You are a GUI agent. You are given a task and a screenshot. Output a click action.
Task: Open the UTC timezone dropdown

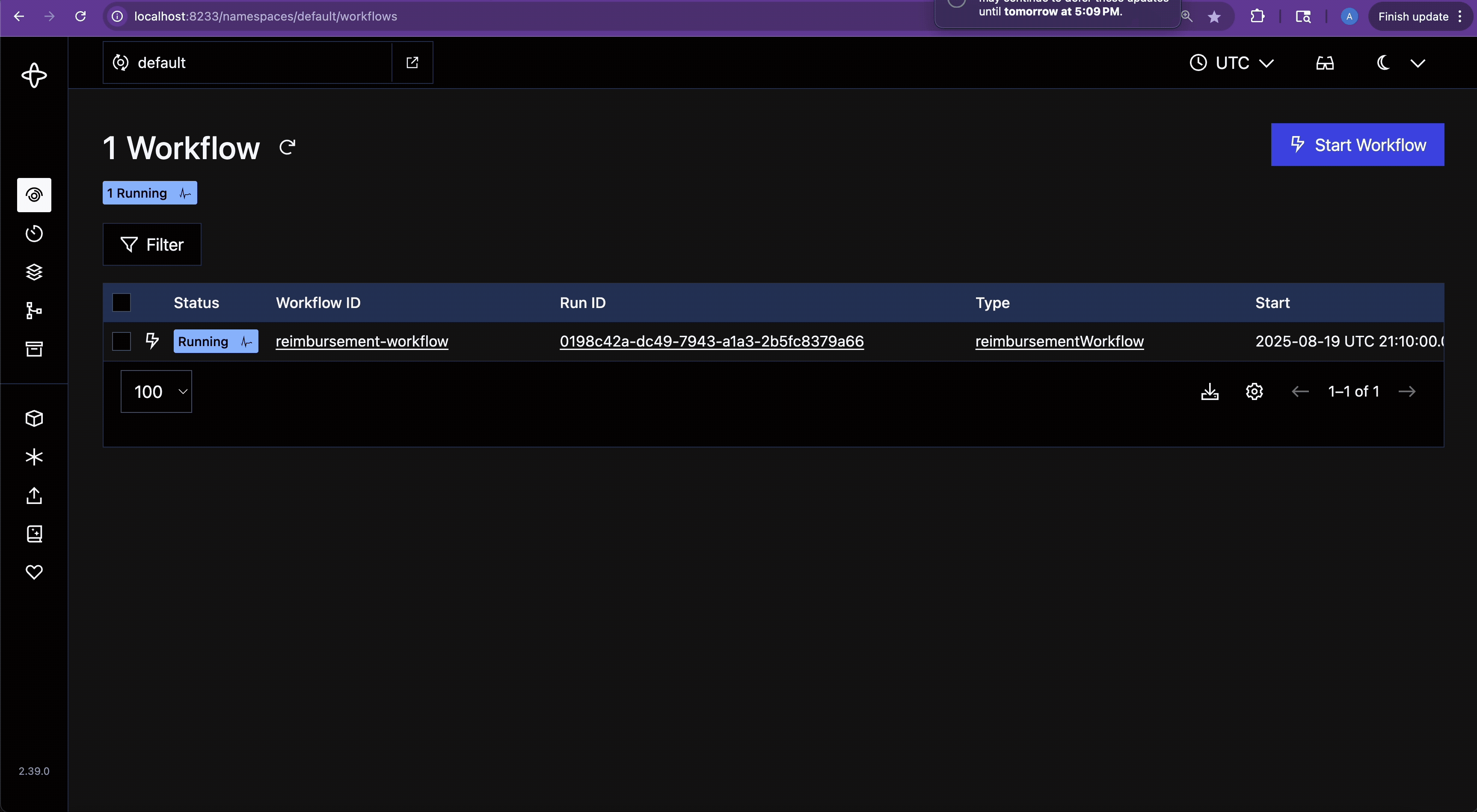(1231, 63)
